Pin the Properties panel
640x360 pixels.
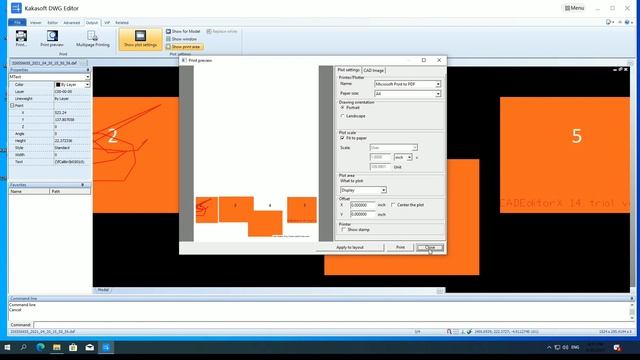(87, 70)
